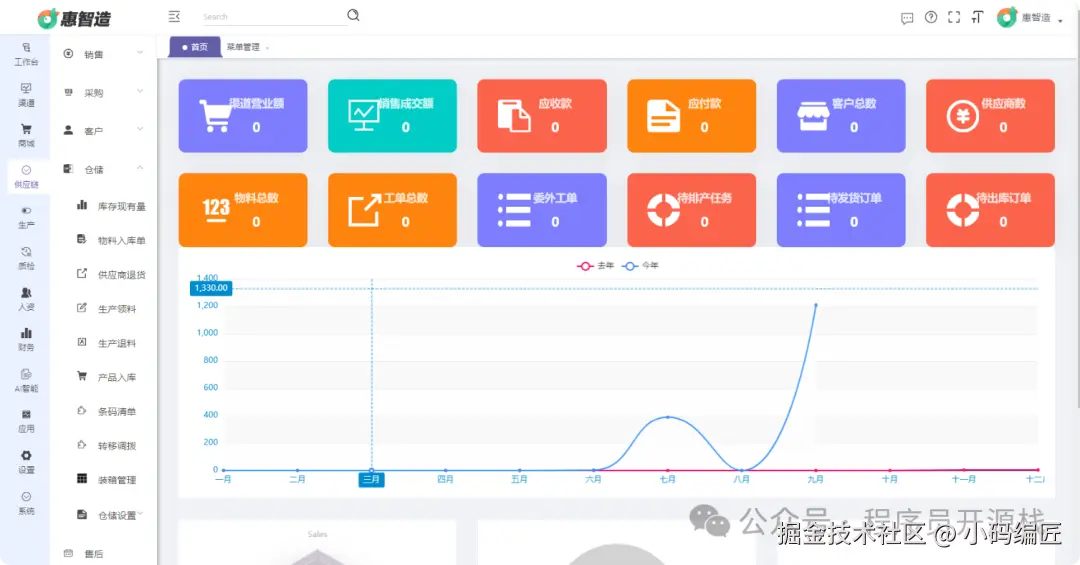Click the 十一月 axis label
Screen dimensions: 1080x565
pos(963,479)
